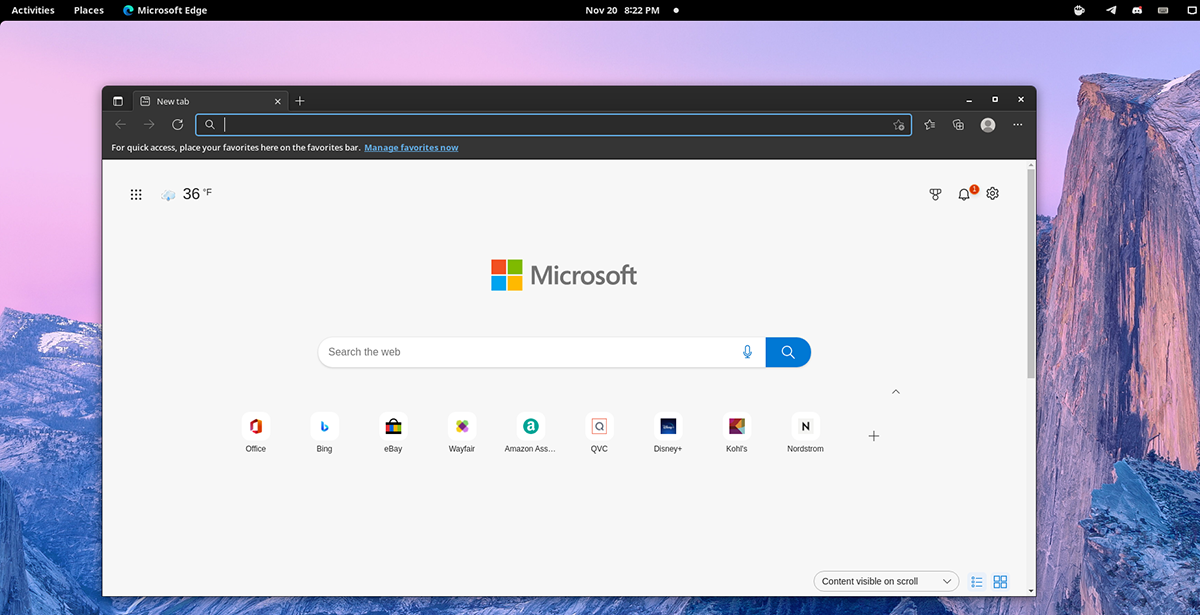The width and height of the screenshot is (1200, 615).
Task: Add this page to favorites star
Action: click(898, 125)
